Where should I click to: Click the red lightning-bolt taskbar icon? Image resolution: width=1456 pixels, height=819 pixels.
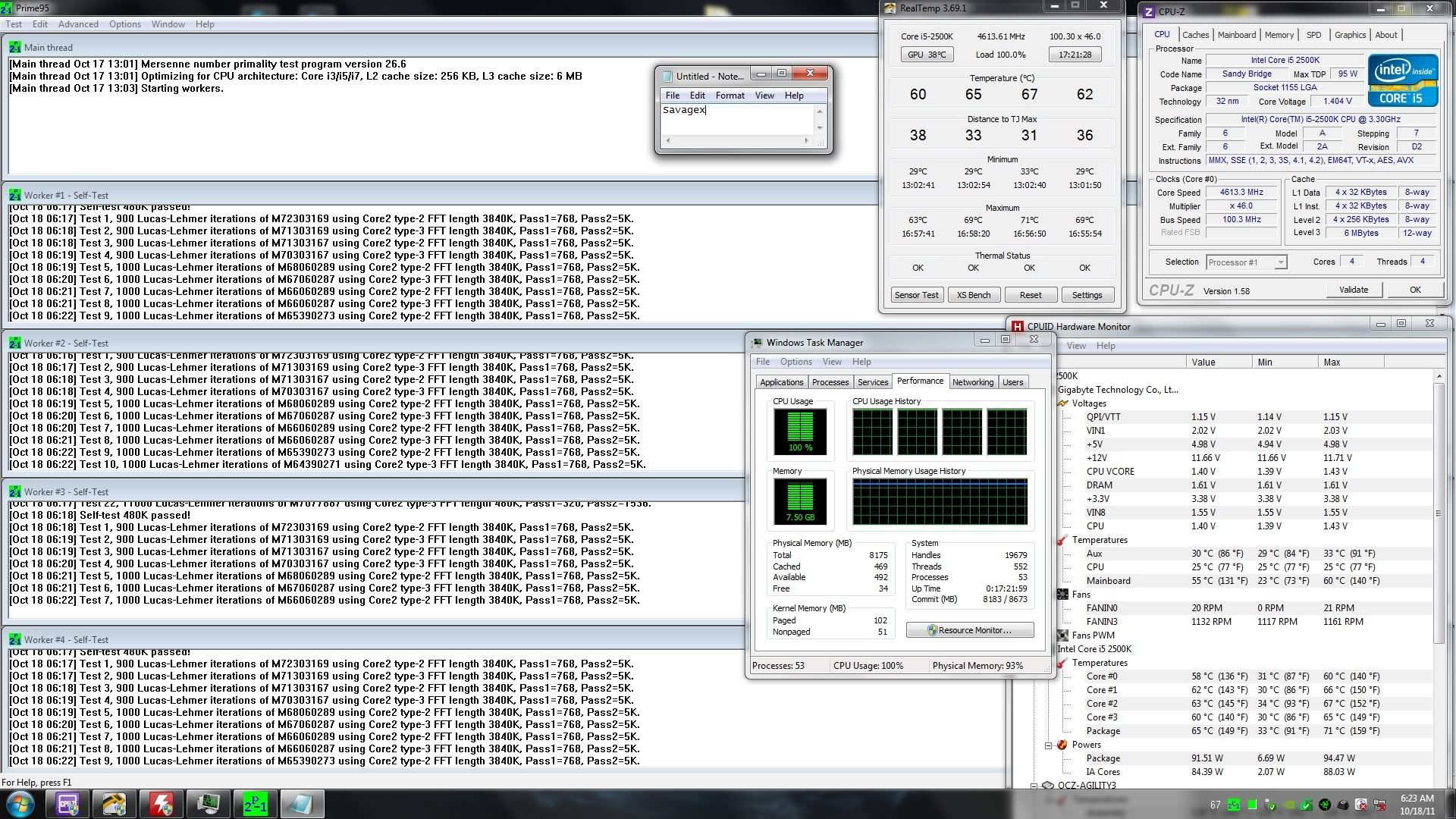(161, 804)
